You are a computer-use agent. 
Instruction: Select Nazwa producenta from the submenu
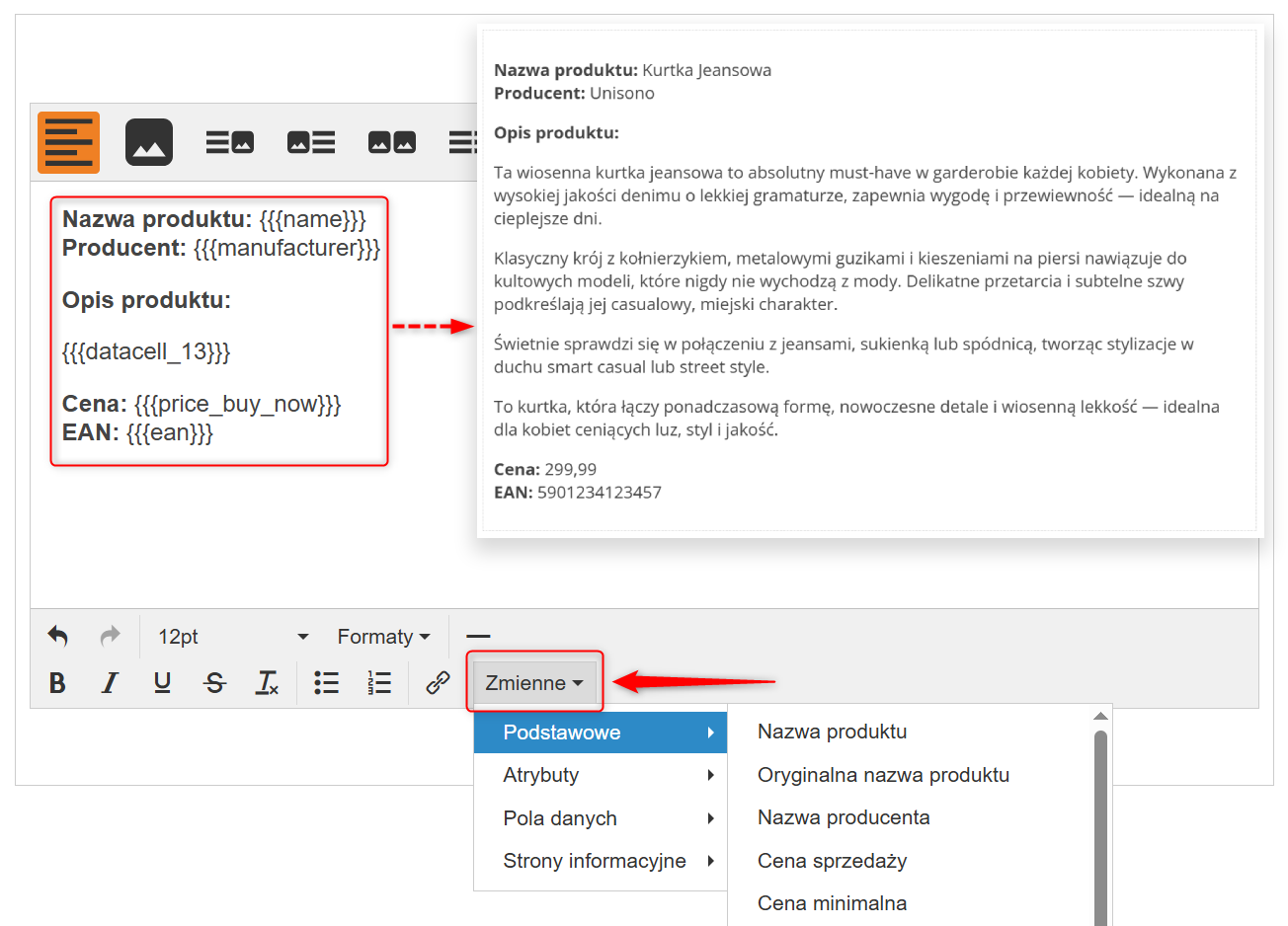844,817
